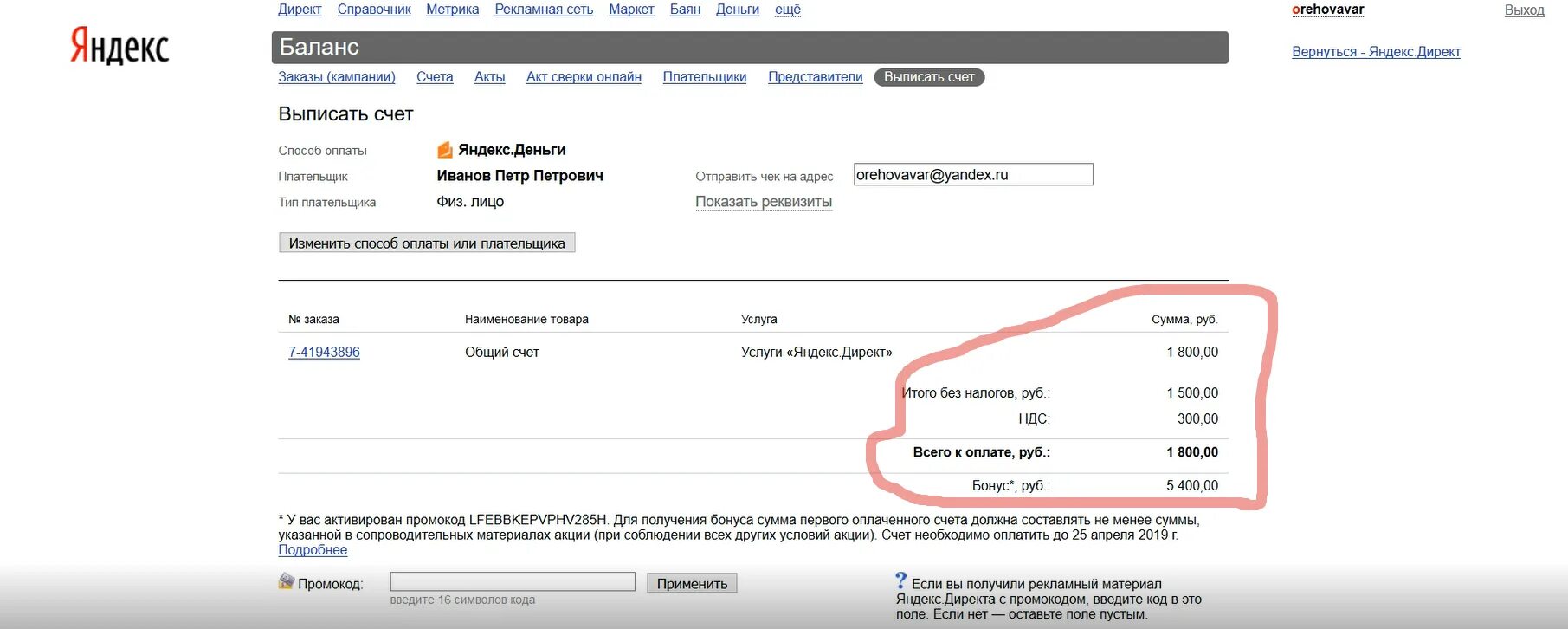Click the Способ оплаты label
1568x629 pixels.
[x=322, y=151]
